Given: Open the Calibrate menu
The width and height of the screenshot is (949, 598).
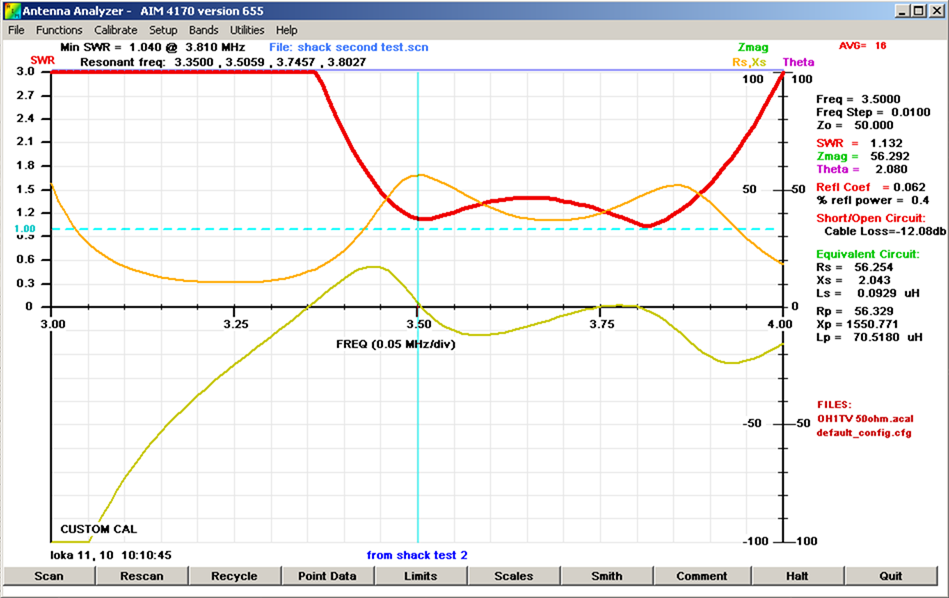Looking at the screenshot, I should click(115, 30).
